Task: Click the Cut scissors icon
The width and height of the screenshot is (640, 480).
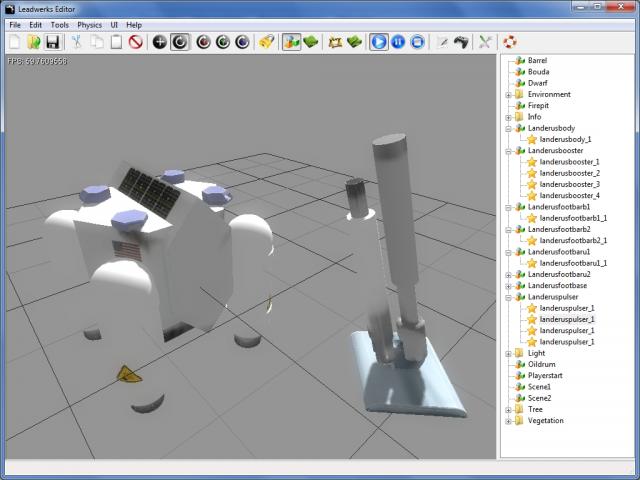Action: [76, 42]
